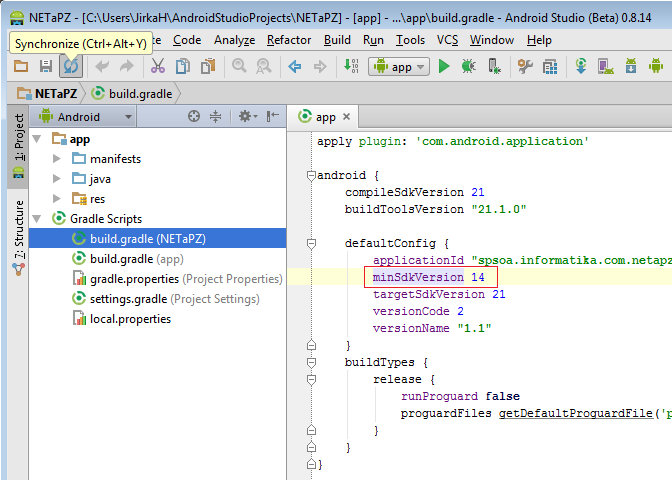Open AVD Manager icon
The height and width of the screenshot is (480, 672).
(x=606, y=66)
